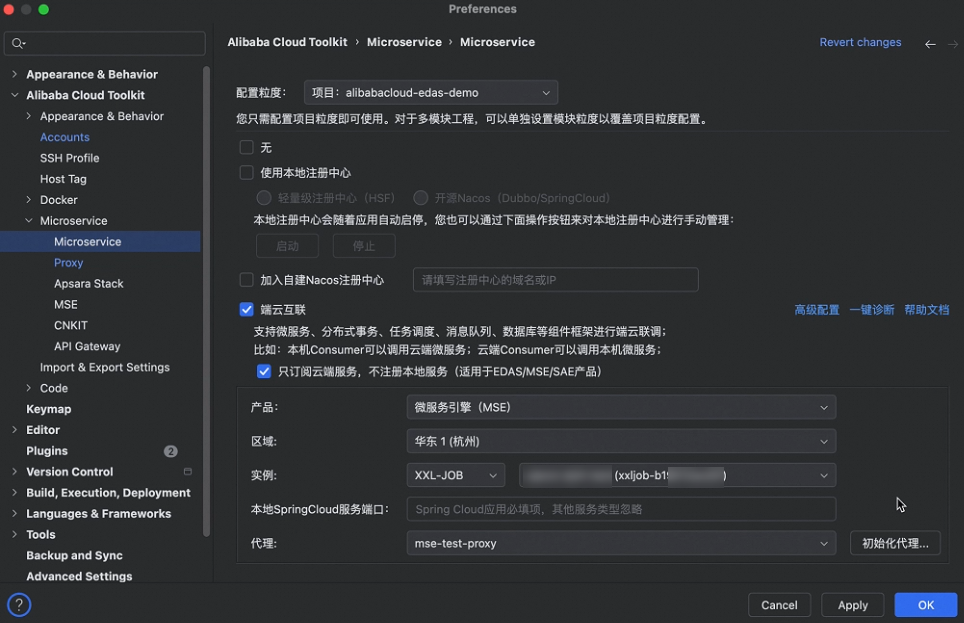
Task: Confirm with the OK button
Action: (925, 605)
